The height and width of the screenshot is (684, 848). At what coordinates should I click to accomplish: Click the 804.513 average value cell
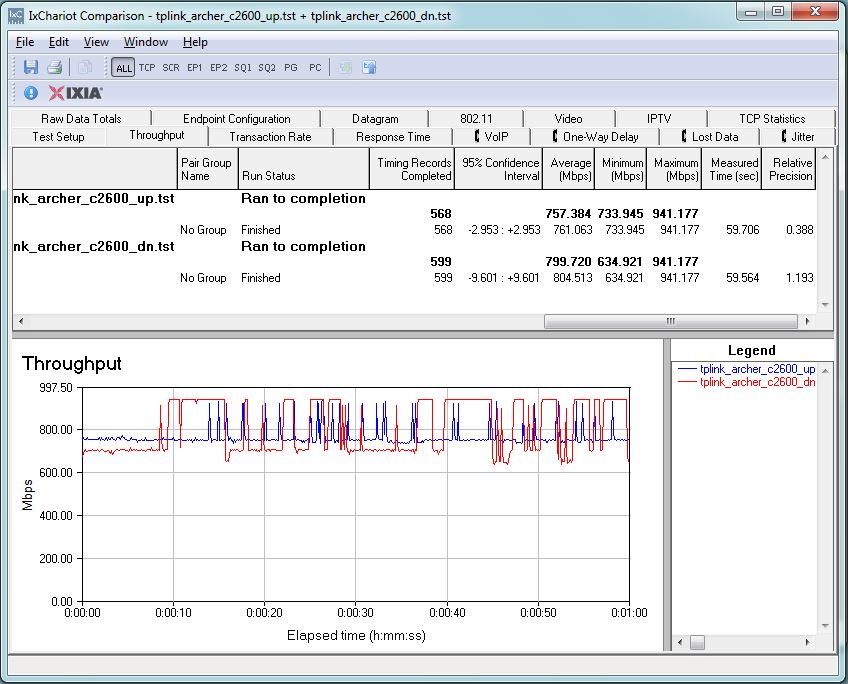click(572, 278)
